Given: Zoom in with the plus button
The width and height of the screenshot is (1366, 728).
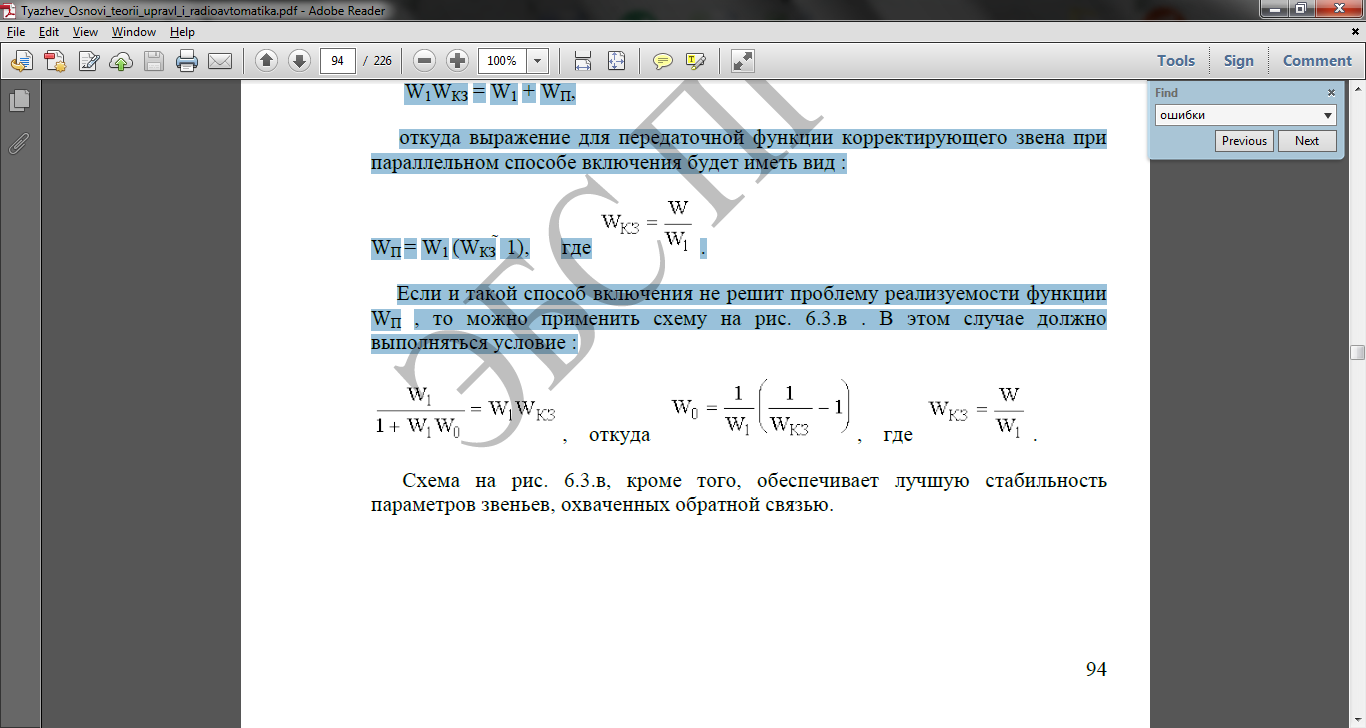Looking at the screenshot, I should [x=458, y=61].
